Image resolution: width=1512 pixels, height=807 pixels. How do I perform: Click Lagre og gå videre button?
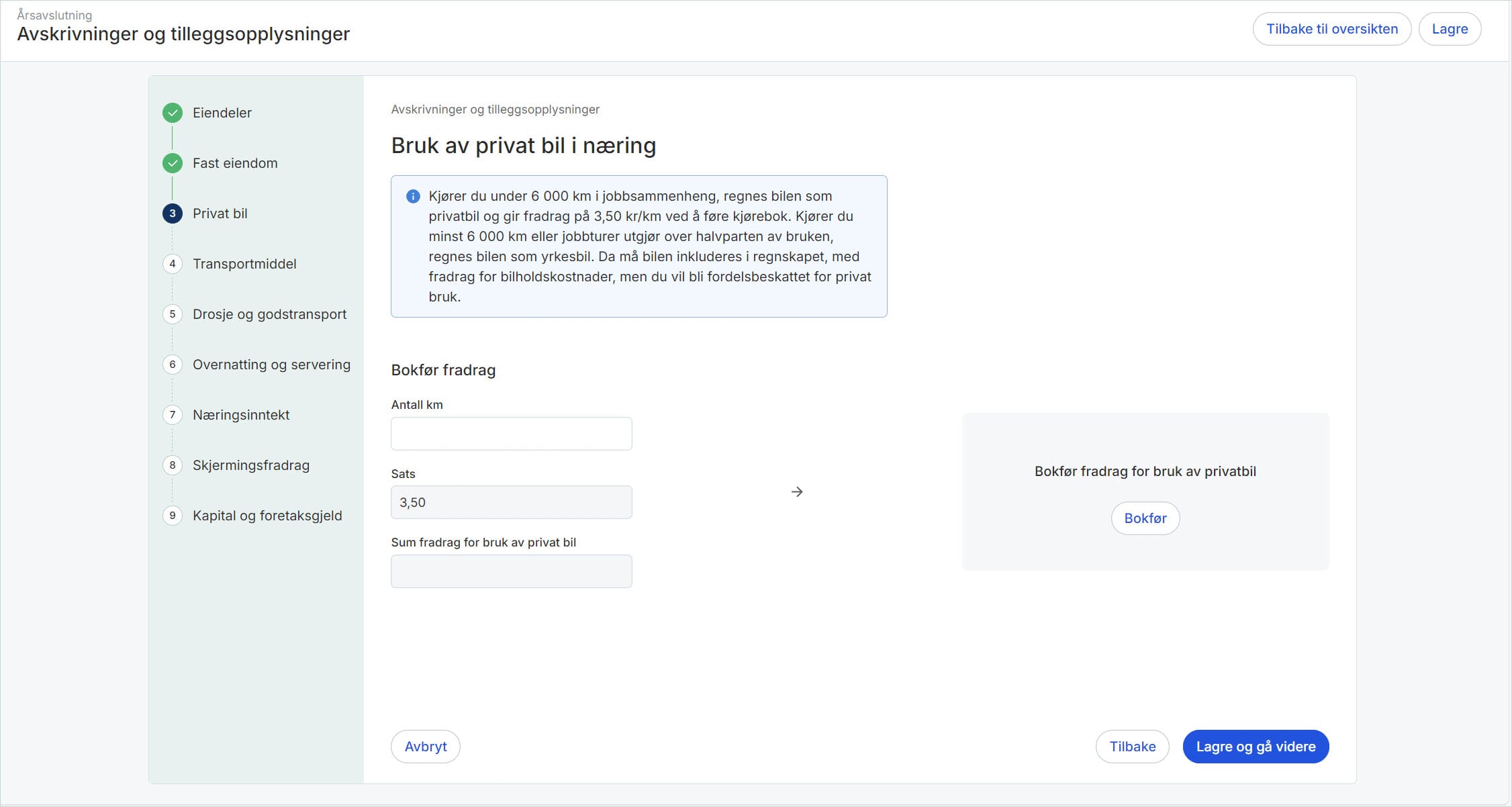[1255, 747]
